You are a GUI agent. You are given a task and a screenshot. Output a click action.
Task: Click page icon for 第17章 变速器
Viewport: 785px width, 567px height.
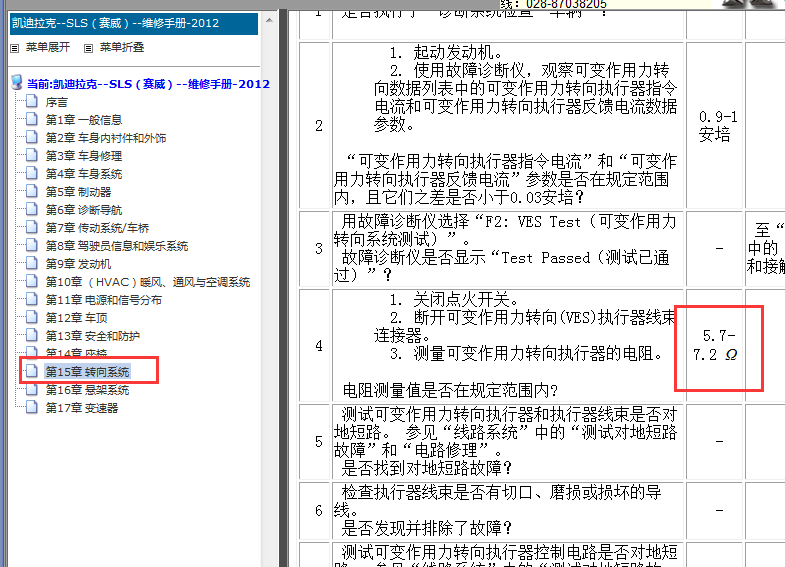(32, 407)
